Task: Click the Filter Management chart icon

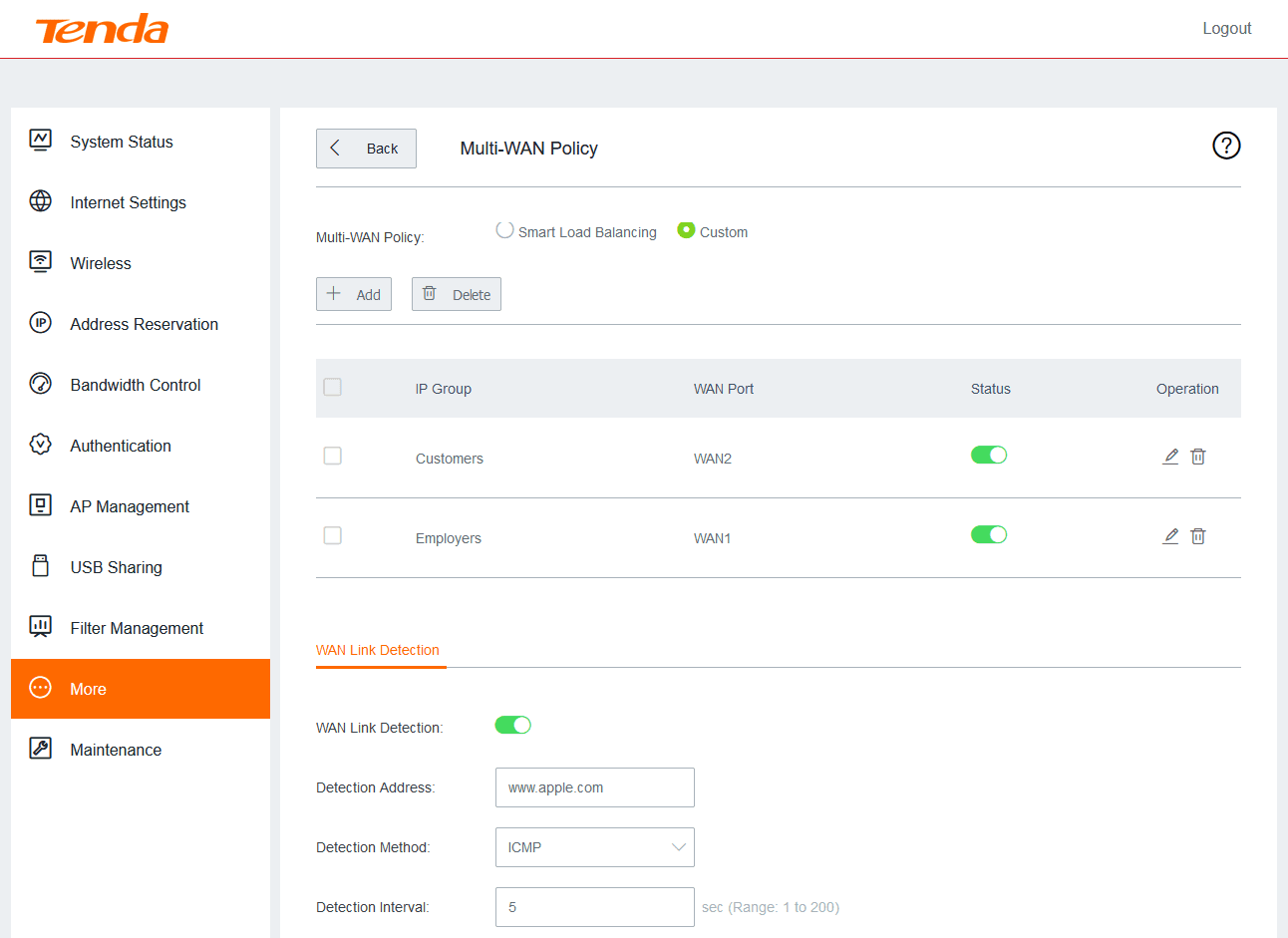Action: pyautogui.click(x=41, y=626)
